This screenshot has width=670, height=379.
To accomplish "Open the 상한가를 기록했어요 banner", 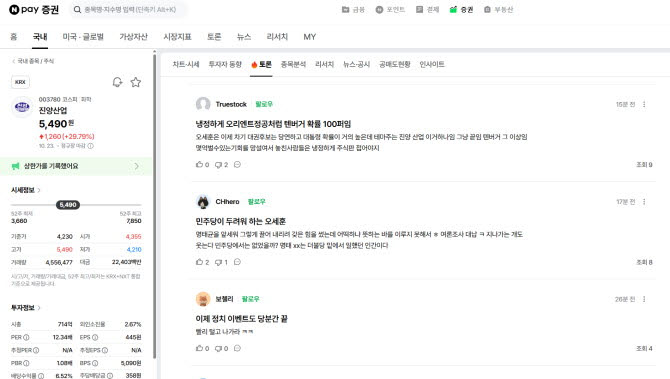I will pyautogui.click(x=76, y=166).
